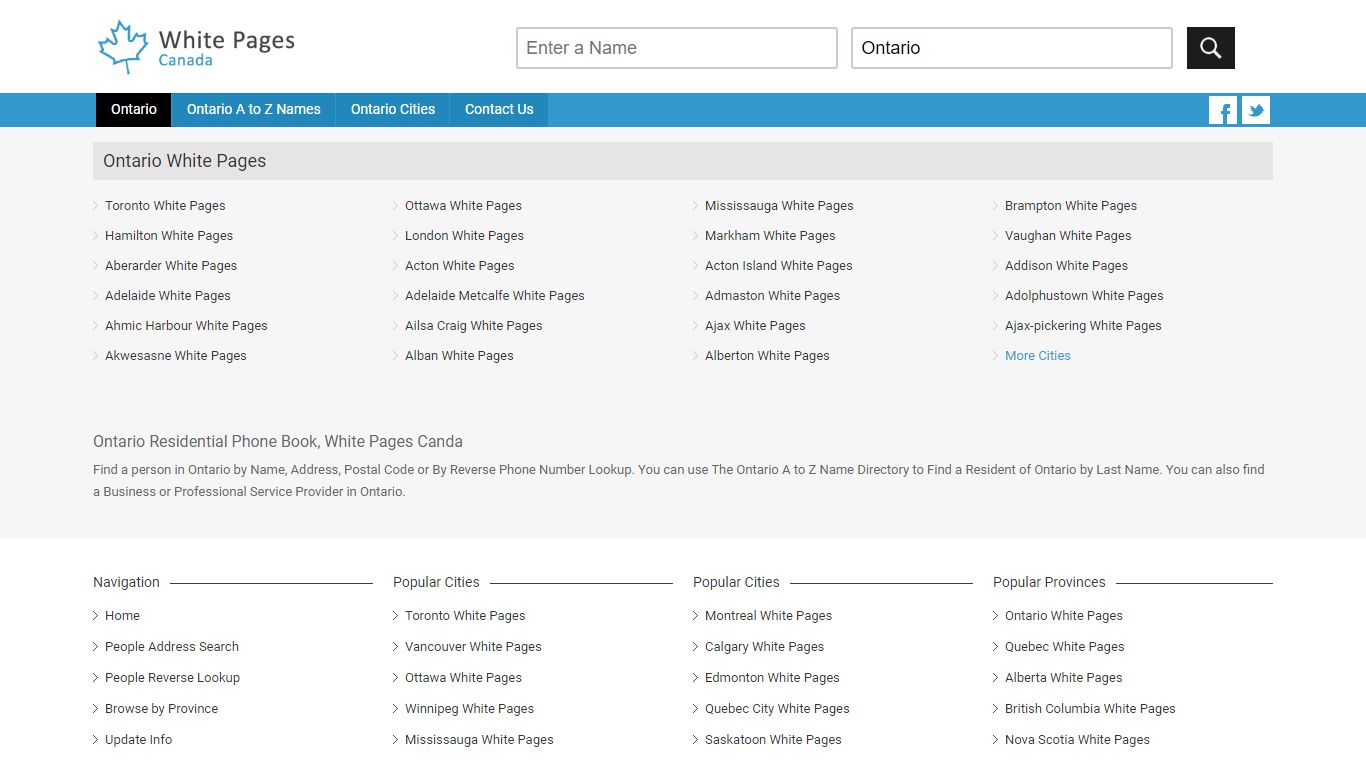
Task: Go to Home in footer Navigation
Action: [x=122, y=616]
